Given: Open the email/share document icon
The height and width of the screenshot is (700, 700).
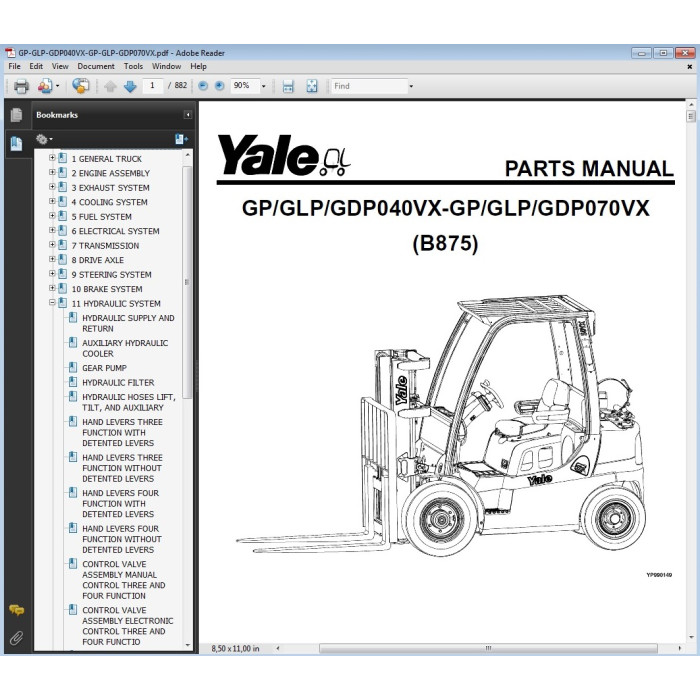Looking at the screenshot, I should click(45, 86).
